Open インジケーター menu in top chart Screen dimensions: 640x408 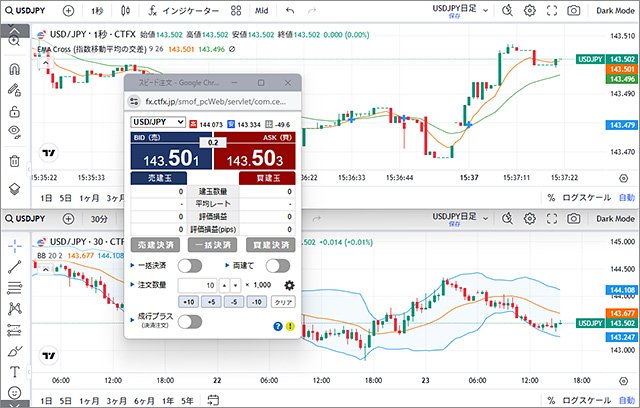tap(183, 11)
